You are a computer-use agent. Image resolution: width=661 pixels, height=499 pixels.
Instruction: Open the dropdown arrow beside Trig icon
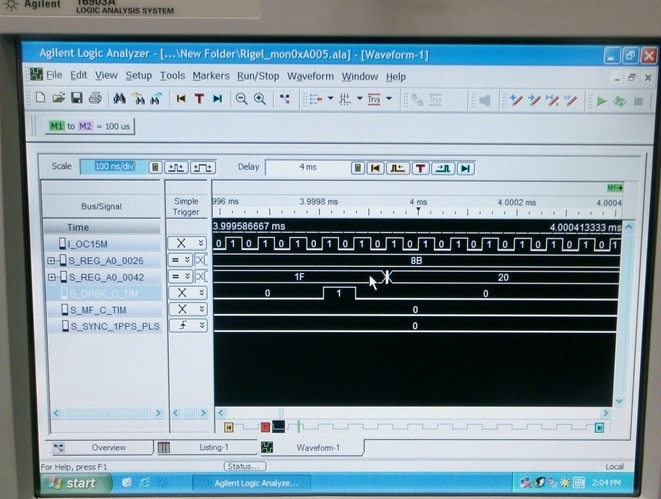(x=389, y=99)
